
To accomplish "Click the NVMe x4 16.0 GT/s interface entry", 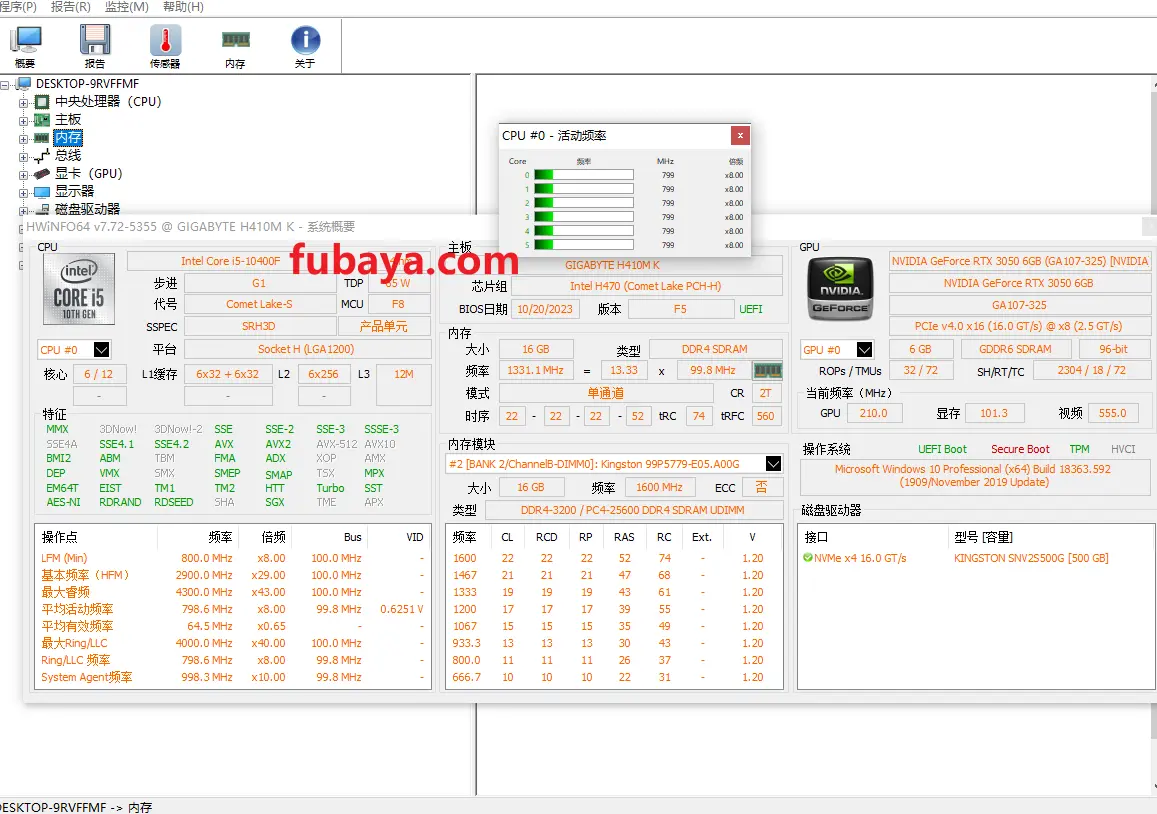I will click(860, 558).
